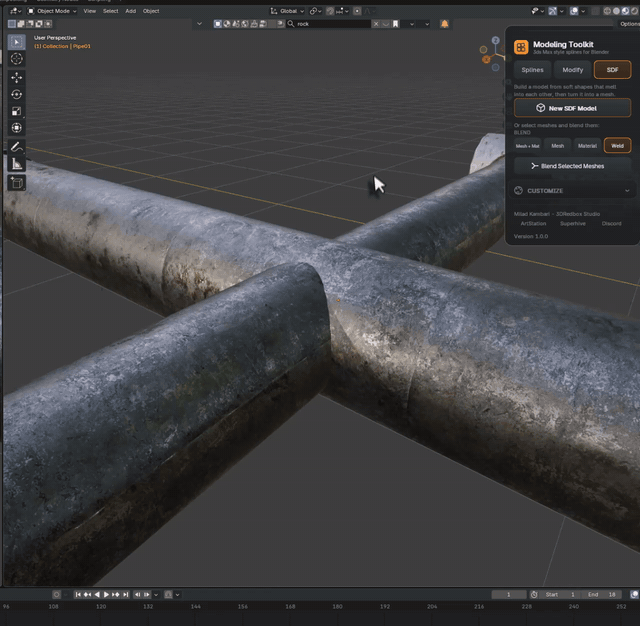The image size is (640, 626).
Task: Jump to the previous keyframe
Action: [x=87, y=595]
